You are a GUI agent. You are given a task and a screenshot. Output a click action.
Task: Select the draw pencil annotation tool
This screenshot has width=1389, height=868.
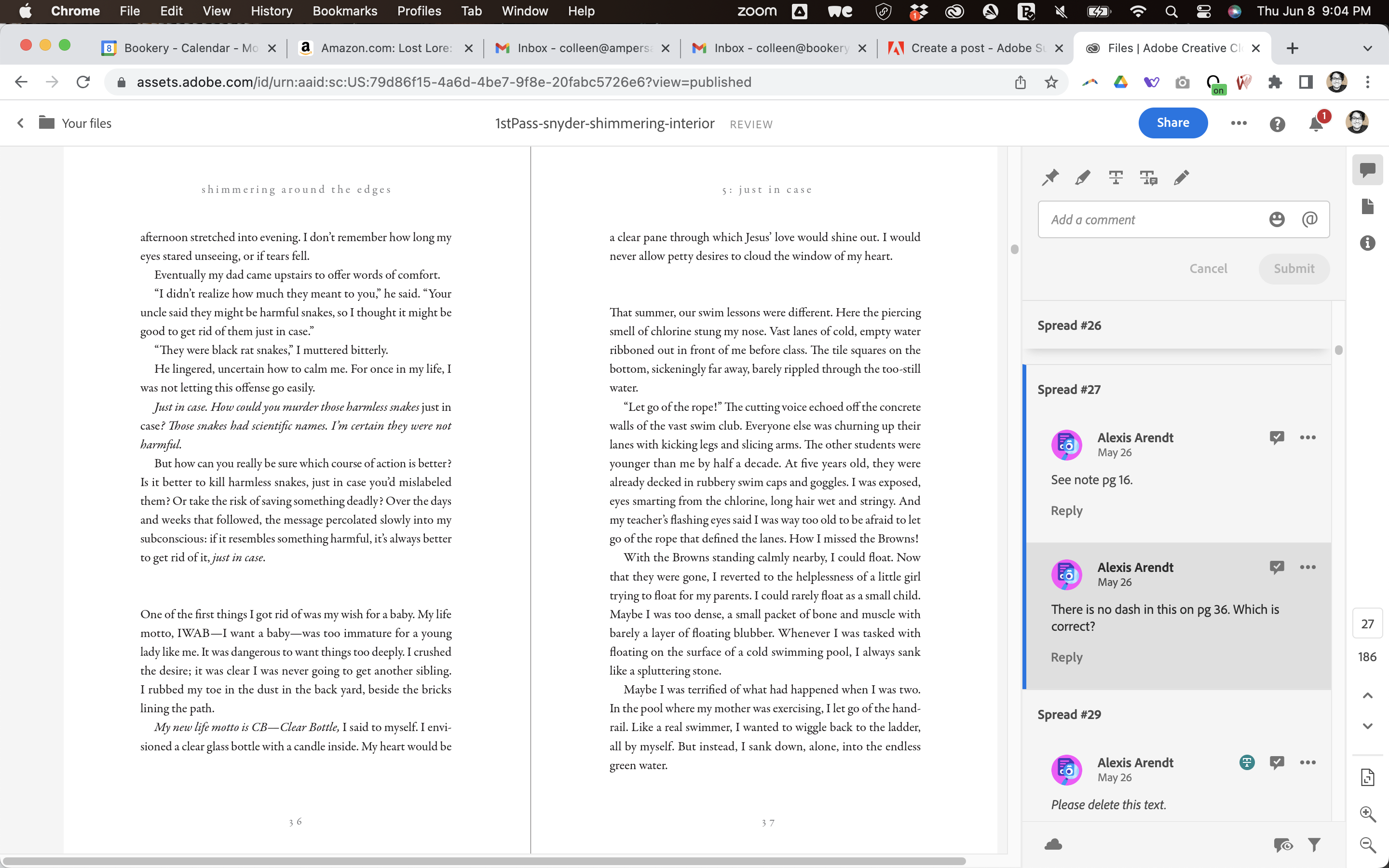1182,177
